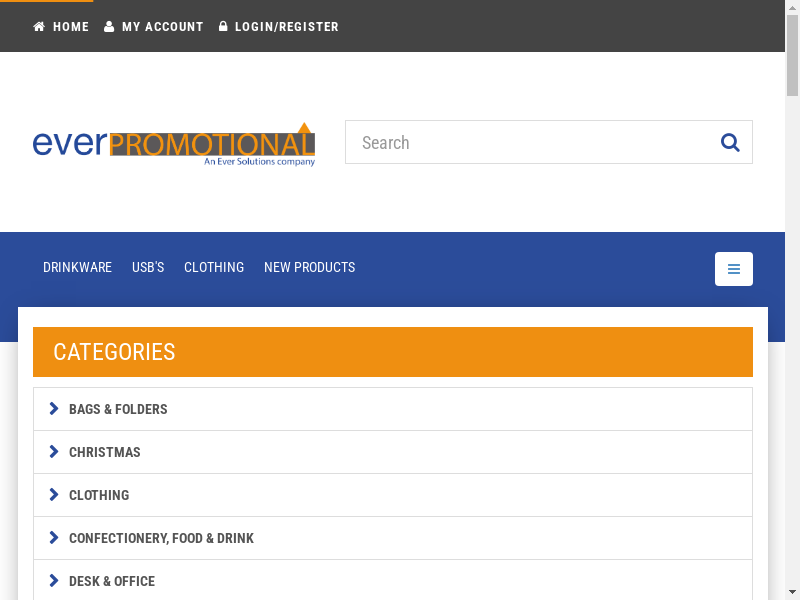Screen dimensions: 800x600
Task: Open the Desk & Office category
Action: tap(112, 581)
